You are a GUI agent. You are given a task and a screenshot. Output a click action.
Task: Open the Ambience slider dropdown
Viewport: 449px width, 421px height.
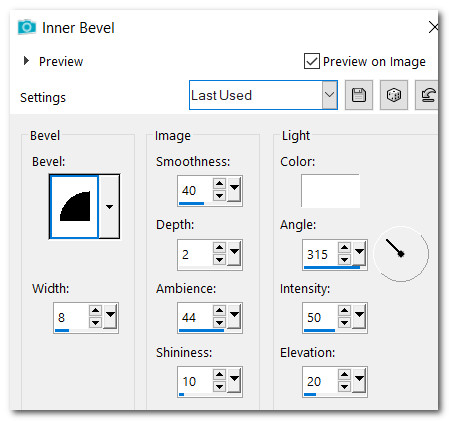[x=234, y=316]
